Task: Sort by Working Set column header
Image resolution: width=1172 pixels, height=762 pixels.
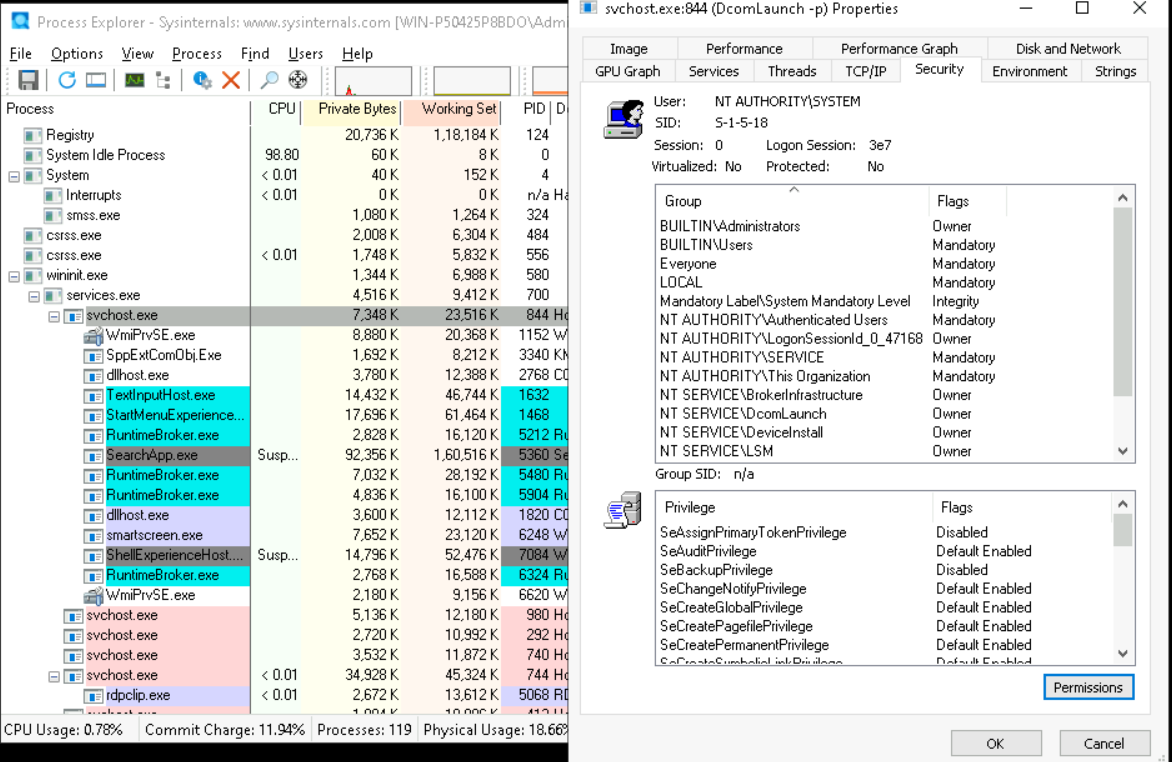Action: (452, 109)
